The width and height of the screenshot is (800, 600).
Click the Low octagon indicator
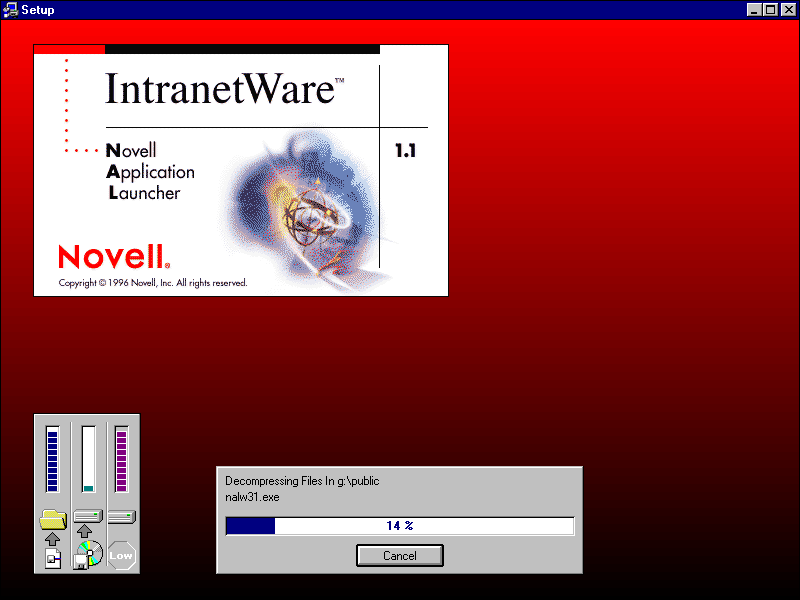(x=121, y=556)
